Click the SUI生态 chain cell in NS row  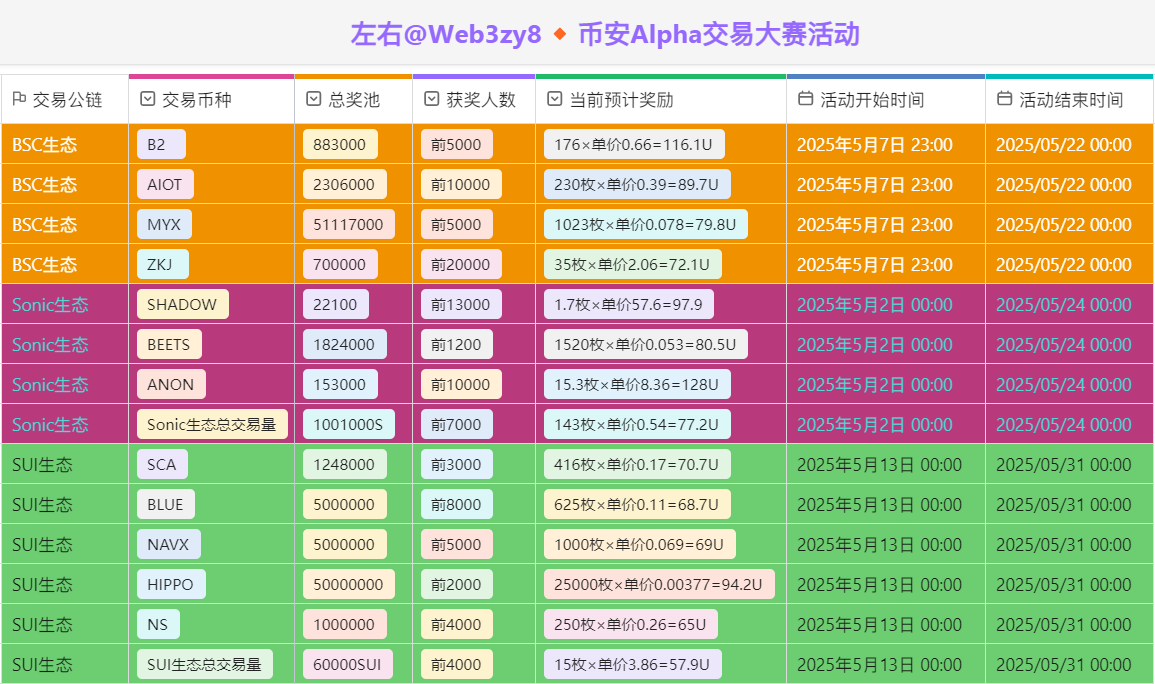click(65, 624)
